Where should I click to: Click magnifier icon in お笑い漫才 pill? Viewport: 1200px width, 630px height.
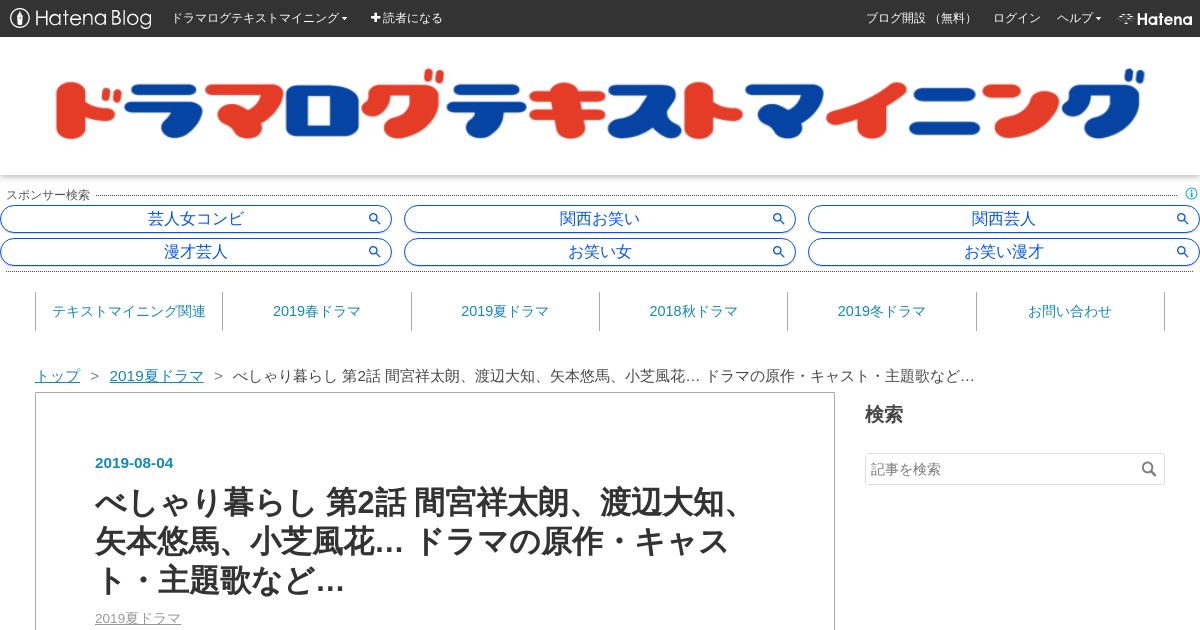tap(1183, 252)
